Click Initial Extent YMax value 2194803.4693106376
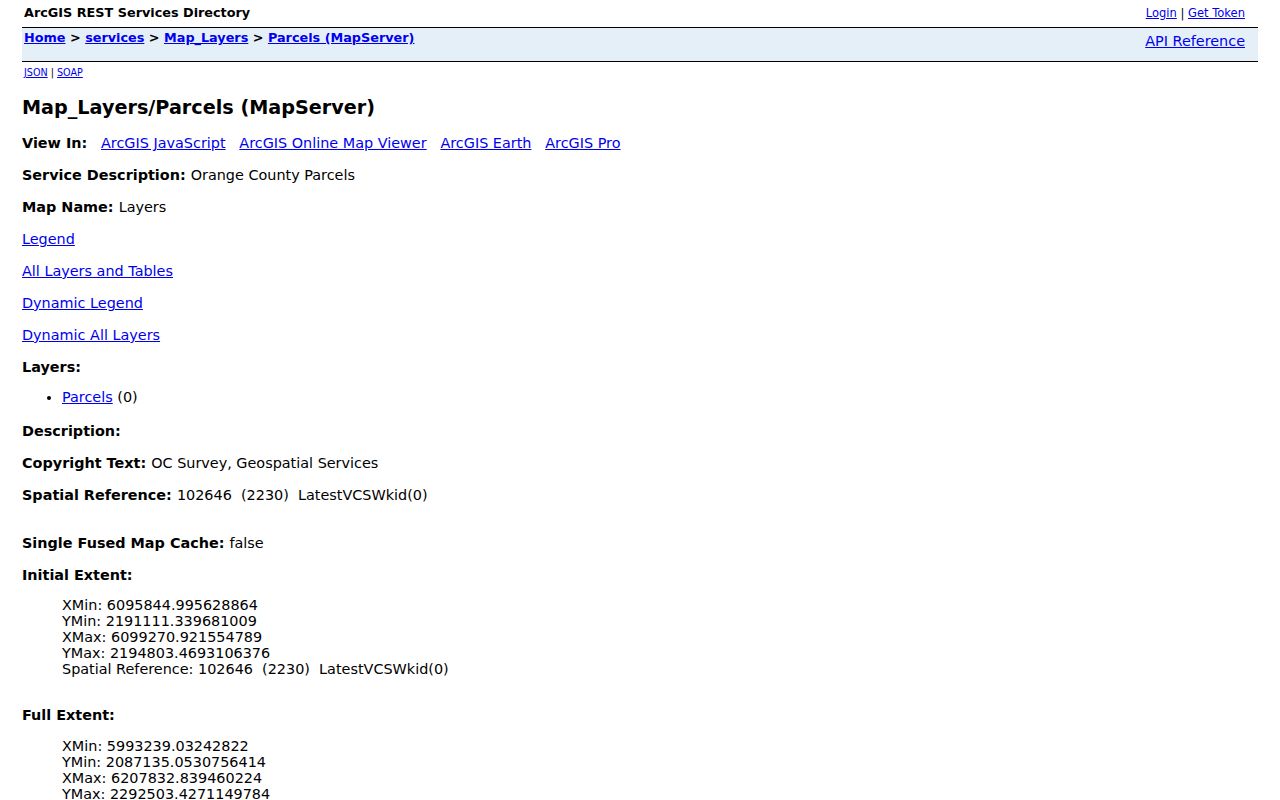This screenshot has width=1280, height=800. 190,653
